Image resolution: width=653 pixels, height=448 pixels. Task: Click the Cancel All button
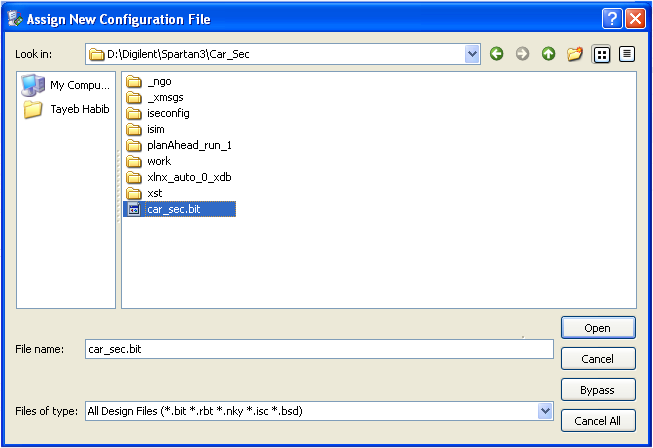click(598, 421)
